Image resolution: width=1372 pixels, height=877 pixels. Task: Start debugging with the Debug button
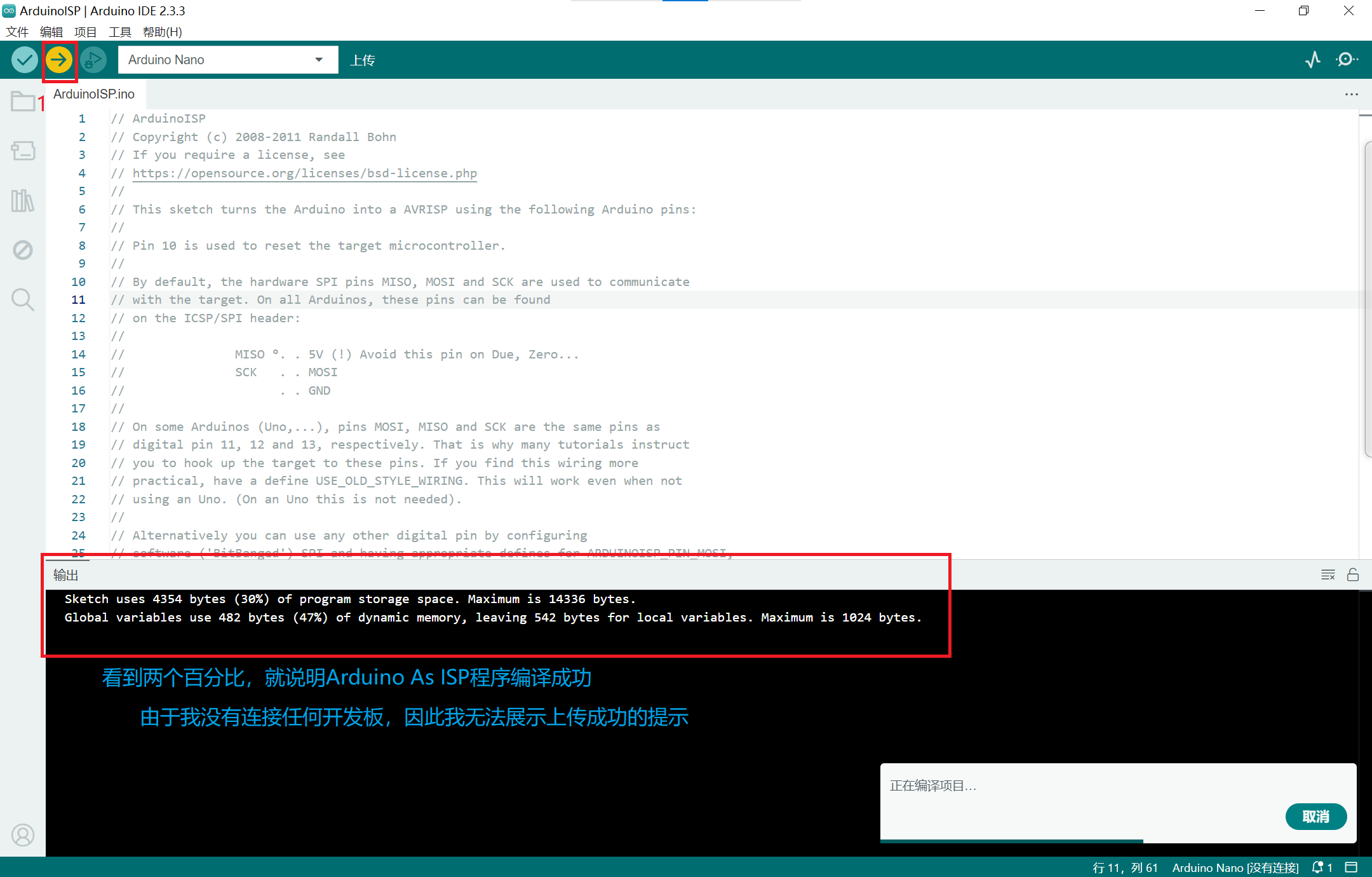click(93, 60)
